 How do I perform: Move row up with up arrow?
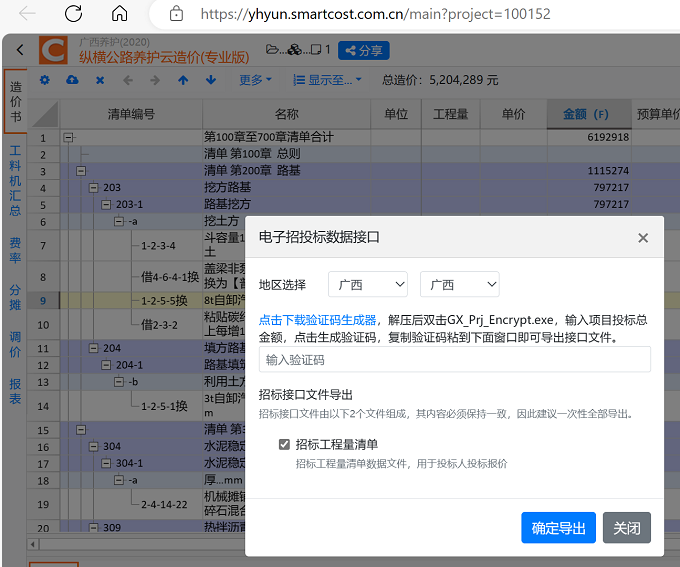pos(183,80)
